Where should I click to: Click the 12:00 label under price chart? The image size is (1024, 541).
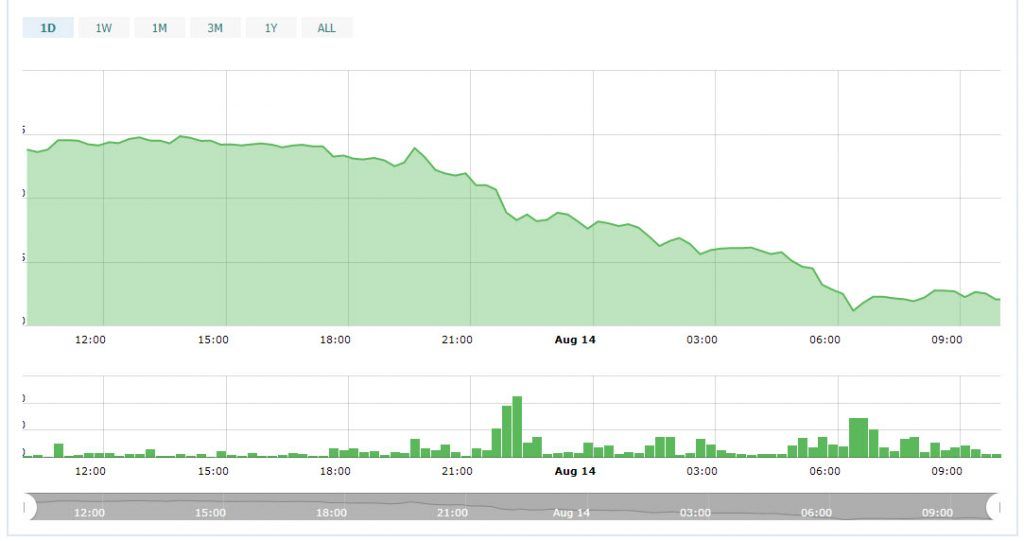click(91, 340)
